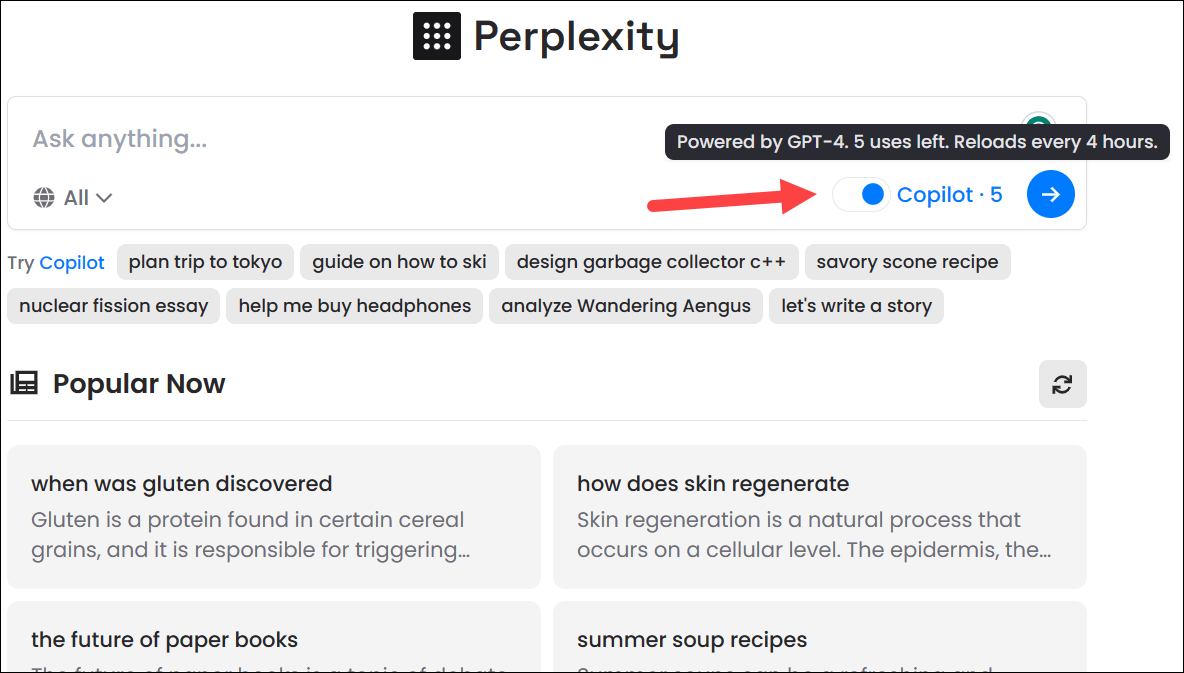1184x673 pixels.
Task: Click the Copilot · 5 label
Action: click(x=949, y=194)
